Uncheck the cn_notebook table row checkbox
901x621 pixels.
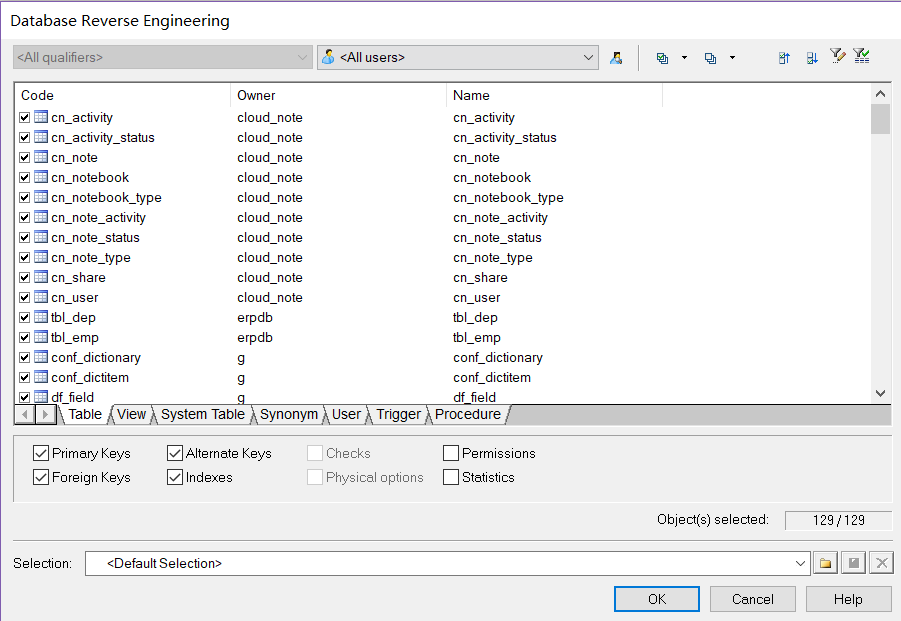tap(25, 178)
